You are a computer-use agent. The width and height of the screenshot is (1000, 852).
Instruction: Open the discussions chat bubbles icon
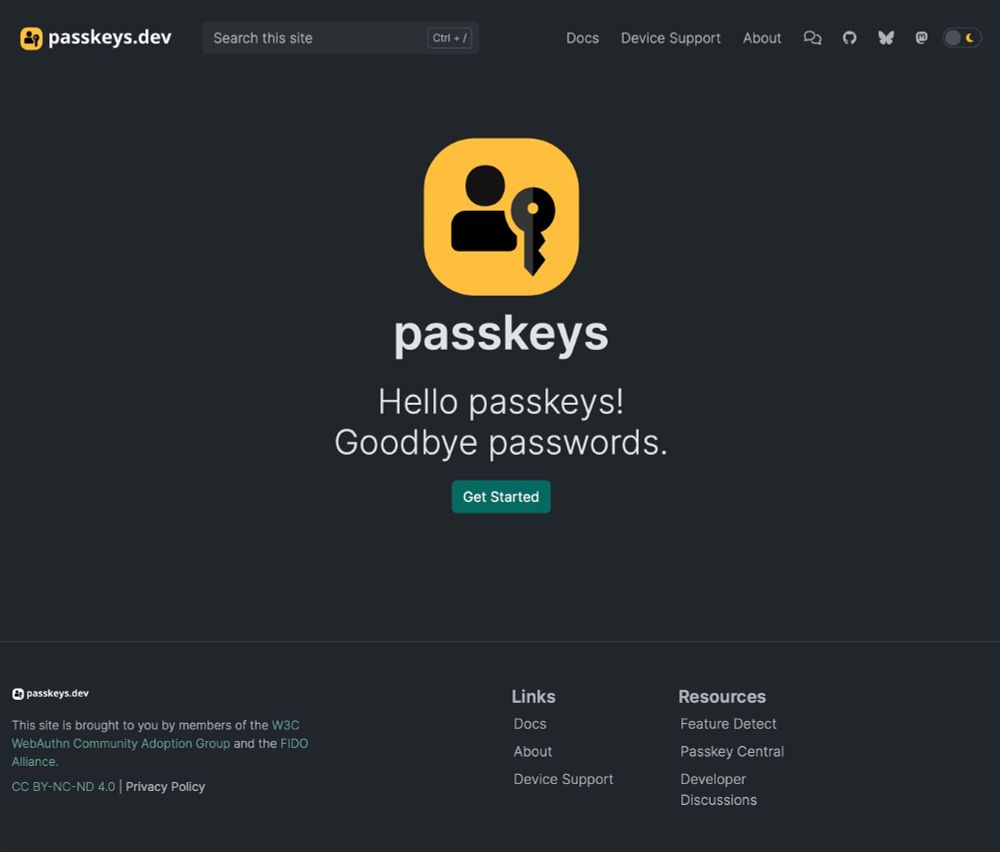click(x=812, y=38)
